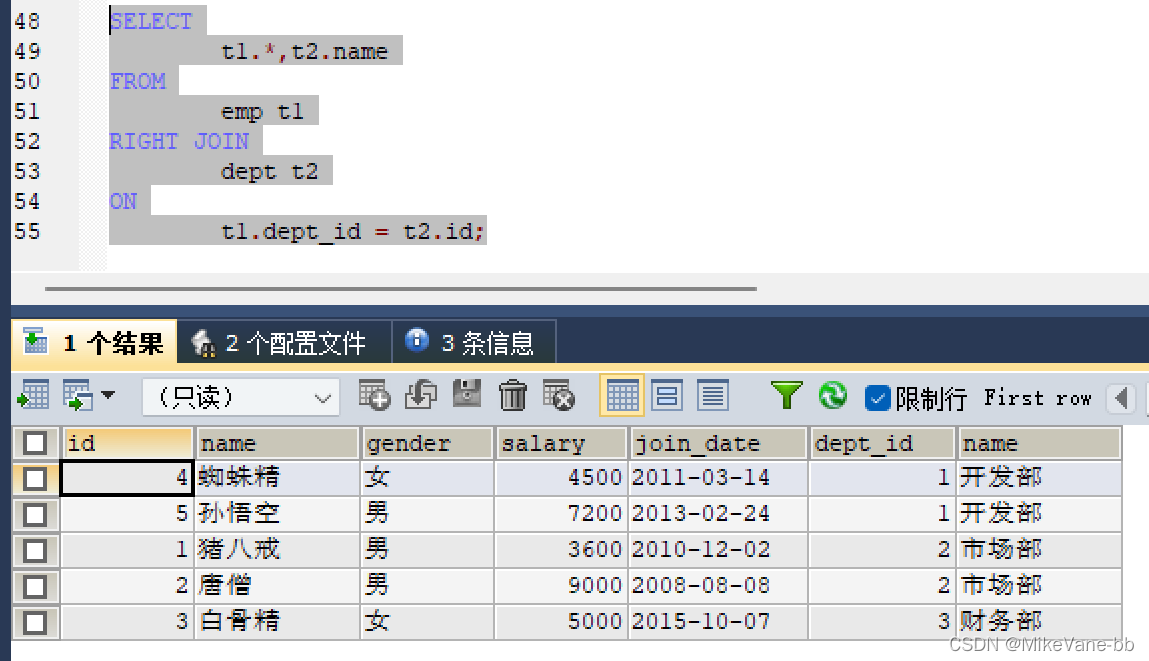This screenshot has height=661, width=1149.
Task: Check the row checkbox for 蜘蛛精
Action: coord(35,479)
